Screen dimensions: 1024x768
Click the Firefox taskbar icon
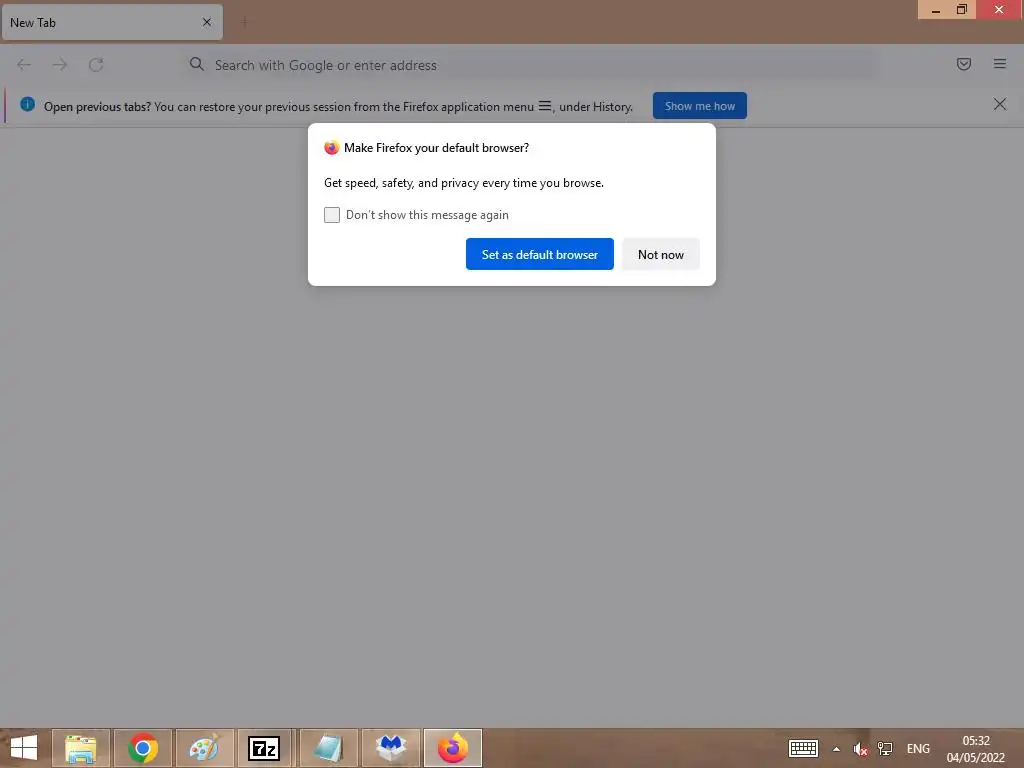(453, 748)
